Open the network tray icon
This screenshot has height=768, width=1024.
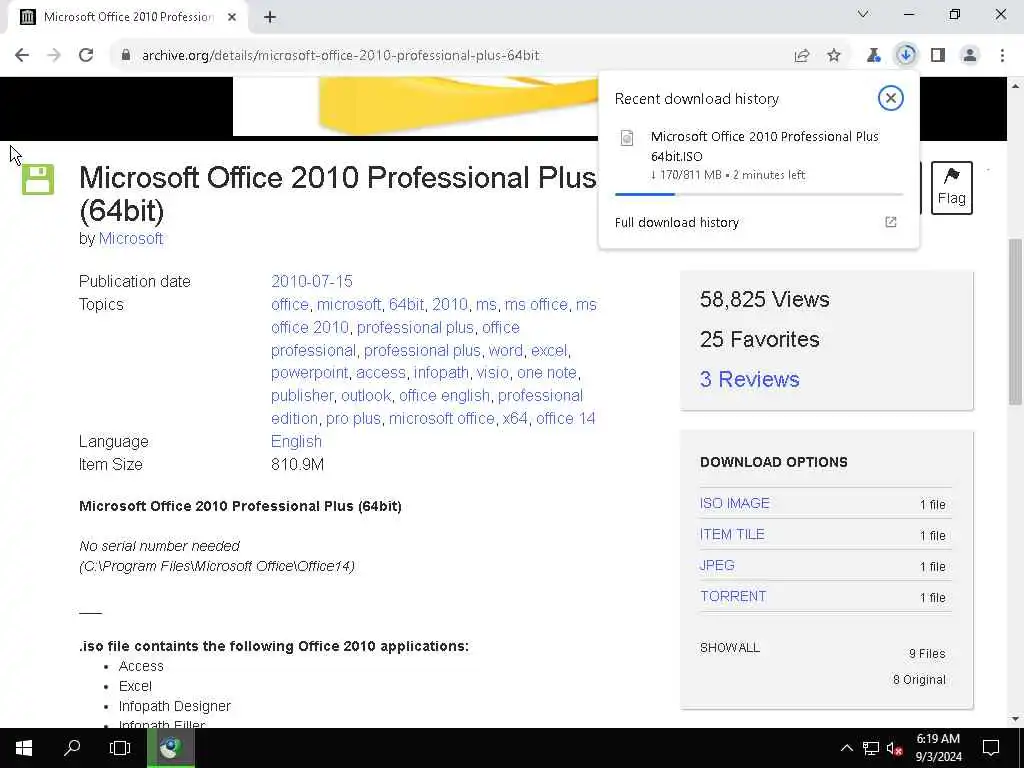click(871, 748)
